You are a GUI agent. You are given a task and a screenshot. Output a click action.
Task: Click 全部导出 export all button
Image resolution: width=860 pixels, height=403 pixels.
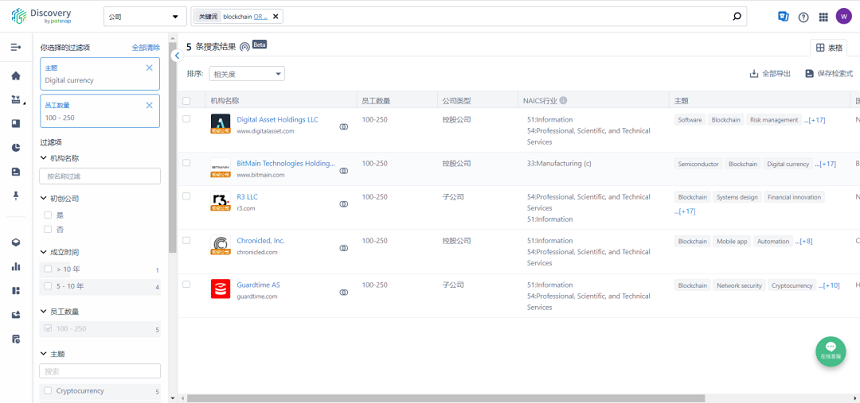[770, 74]
